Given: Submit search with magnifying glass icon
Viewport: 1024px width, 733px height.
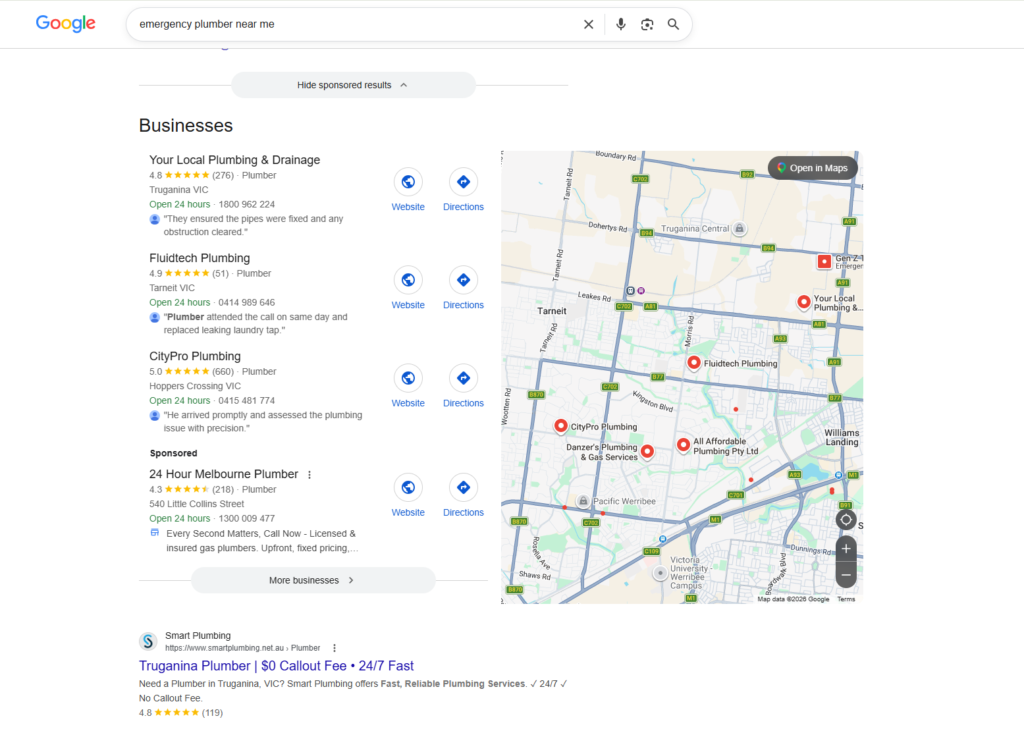Looking at the screenshot, I should pyautogui.click(x=673, y=24).
